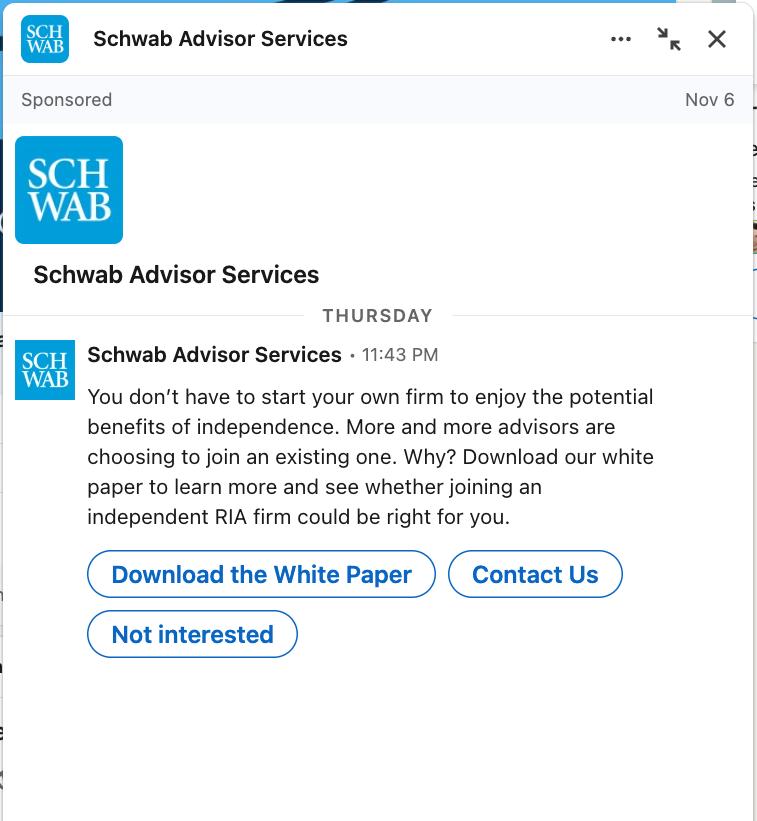Viewport: 757px width, 821px height.
Task: Click the message body text about independent RIA firms
Action: tap(370, 456)
